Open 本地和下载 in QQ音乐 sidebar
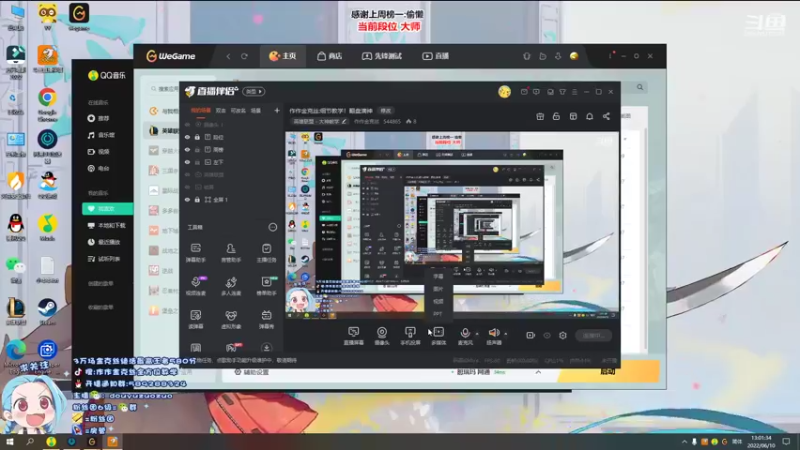 point(107,226)
